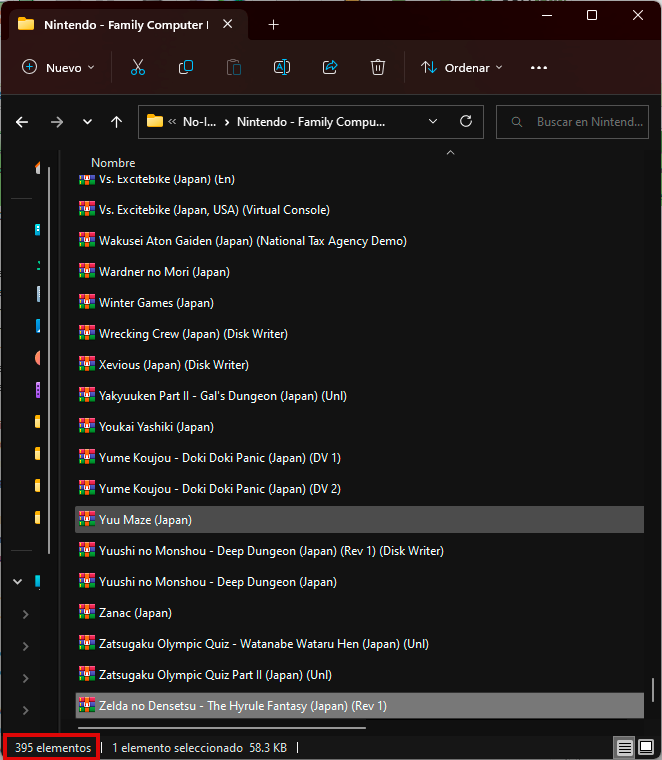The width and height of the screenshot is (662, 760).
Task: Click archive icon of Zanac (Japan)
Action: [87, 612]
